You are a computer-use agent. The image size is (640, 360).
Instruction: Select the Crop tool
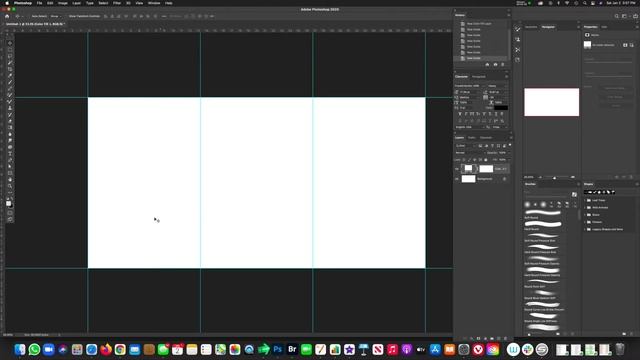pos(10,69)
